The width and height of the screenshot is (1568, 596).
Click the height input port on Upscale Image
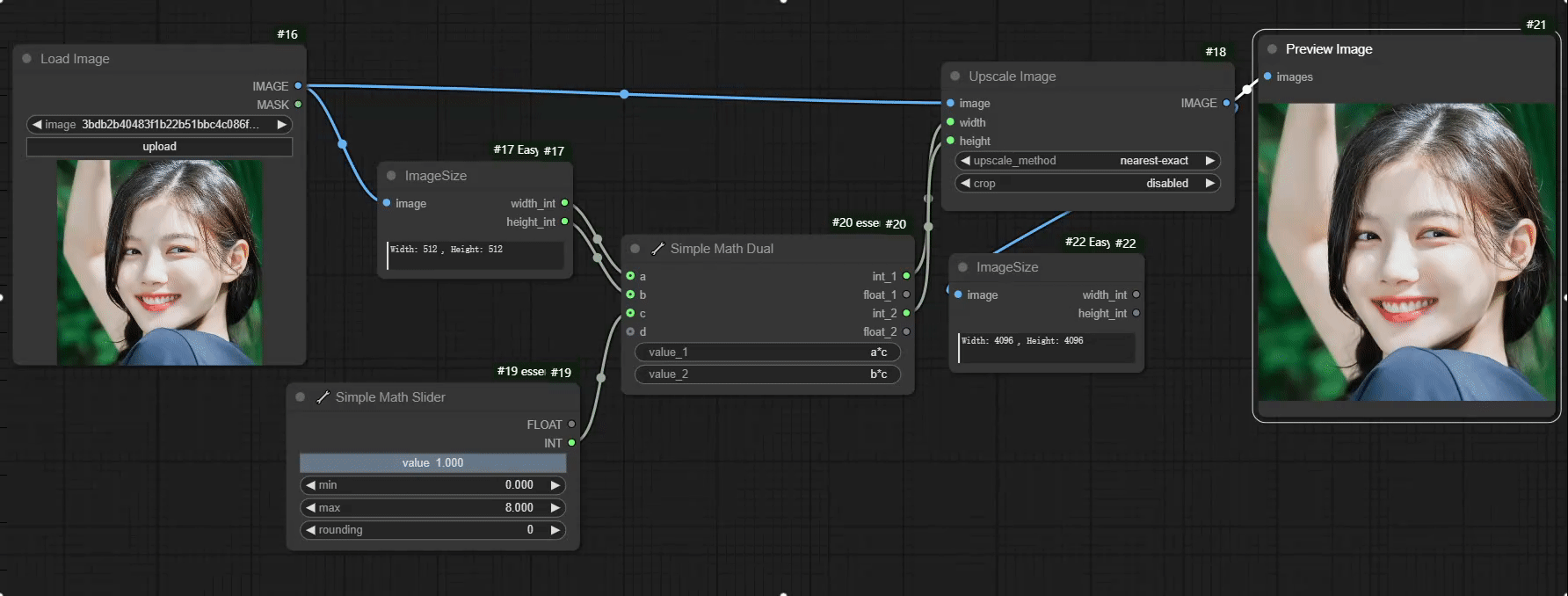950,141
